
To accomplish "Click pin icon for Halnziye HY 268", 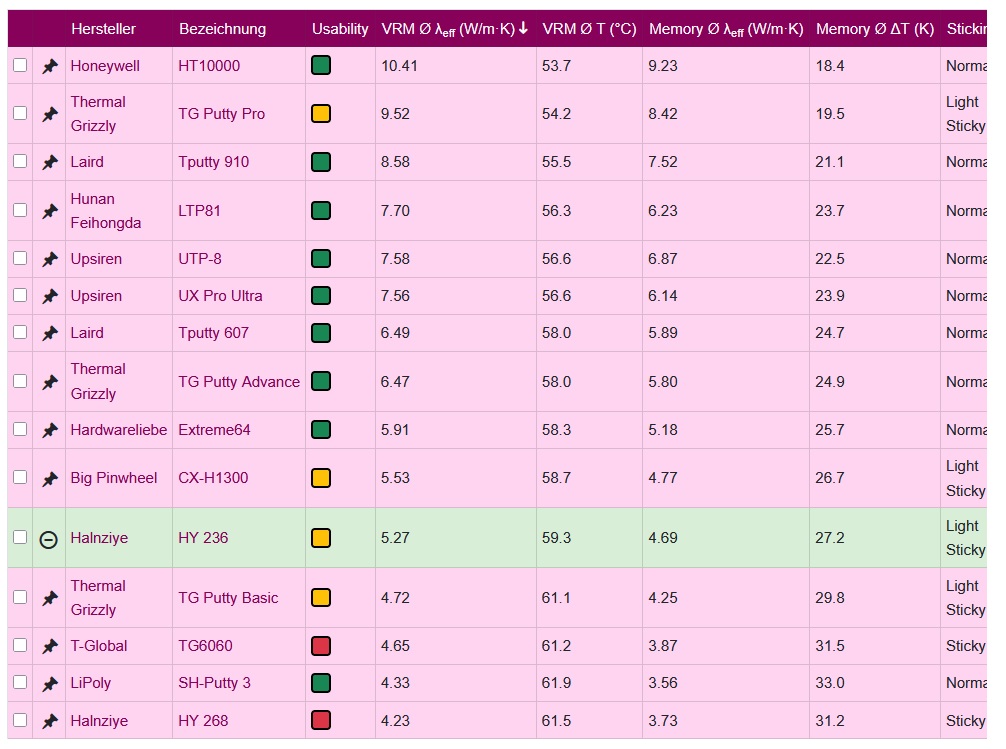I will coord(49,721).
